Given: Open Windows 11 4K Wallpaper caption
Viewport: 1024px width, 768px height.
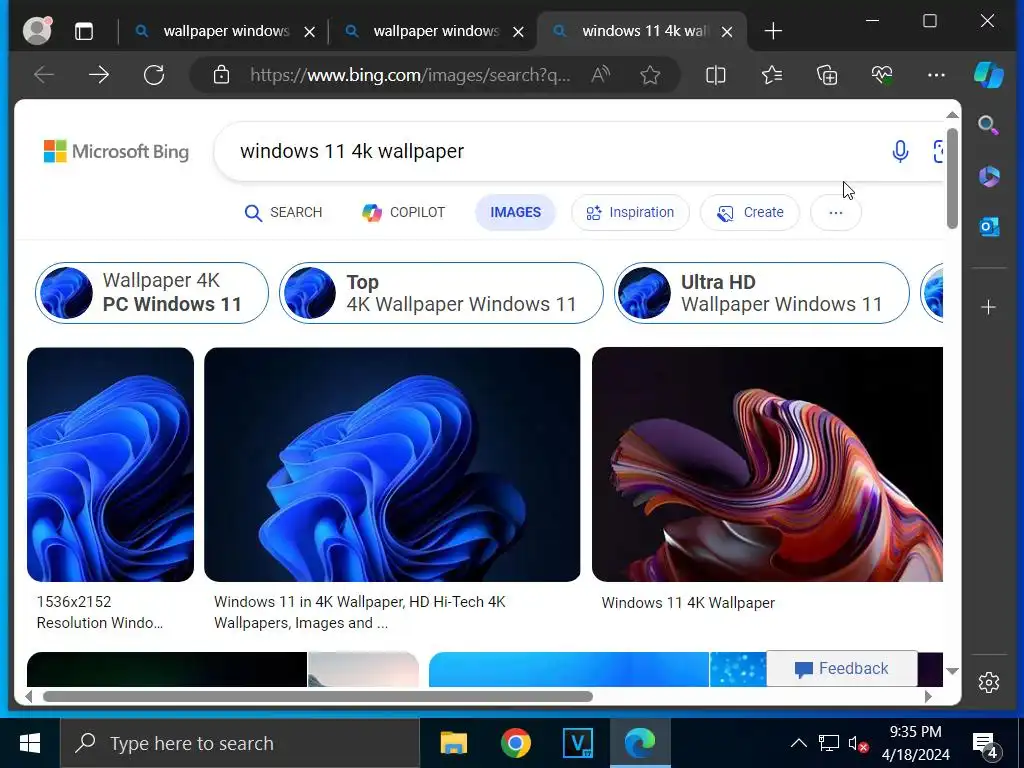Looking at the screenshot, I should point(688,603).
